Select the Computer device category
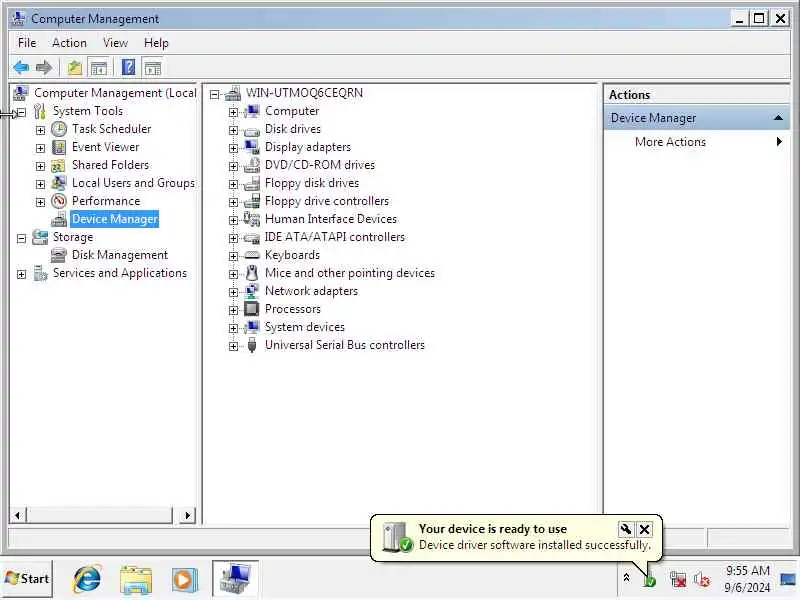 coord(292,111)
